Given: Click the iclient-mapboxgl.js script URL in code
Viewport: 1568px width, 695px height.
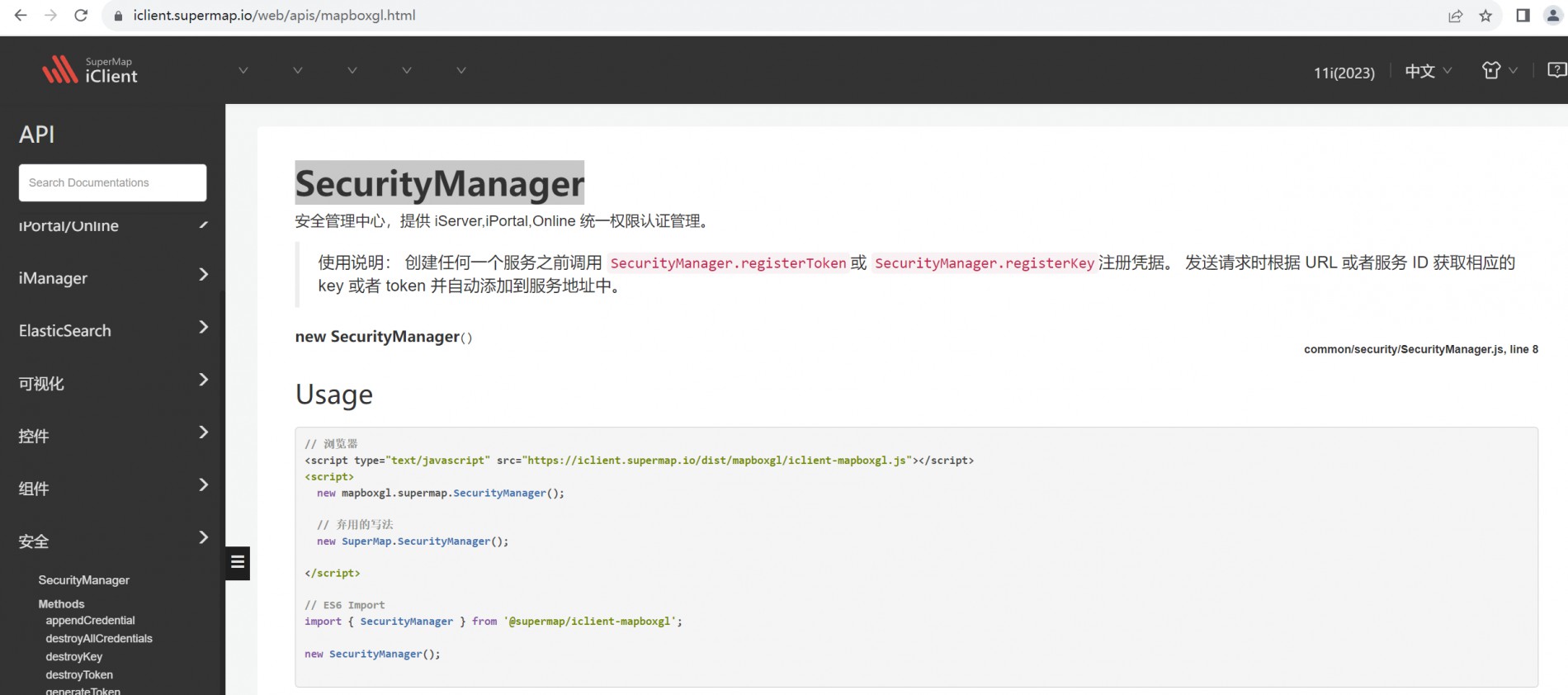Looking at the screenshot, I should [718, 461].
